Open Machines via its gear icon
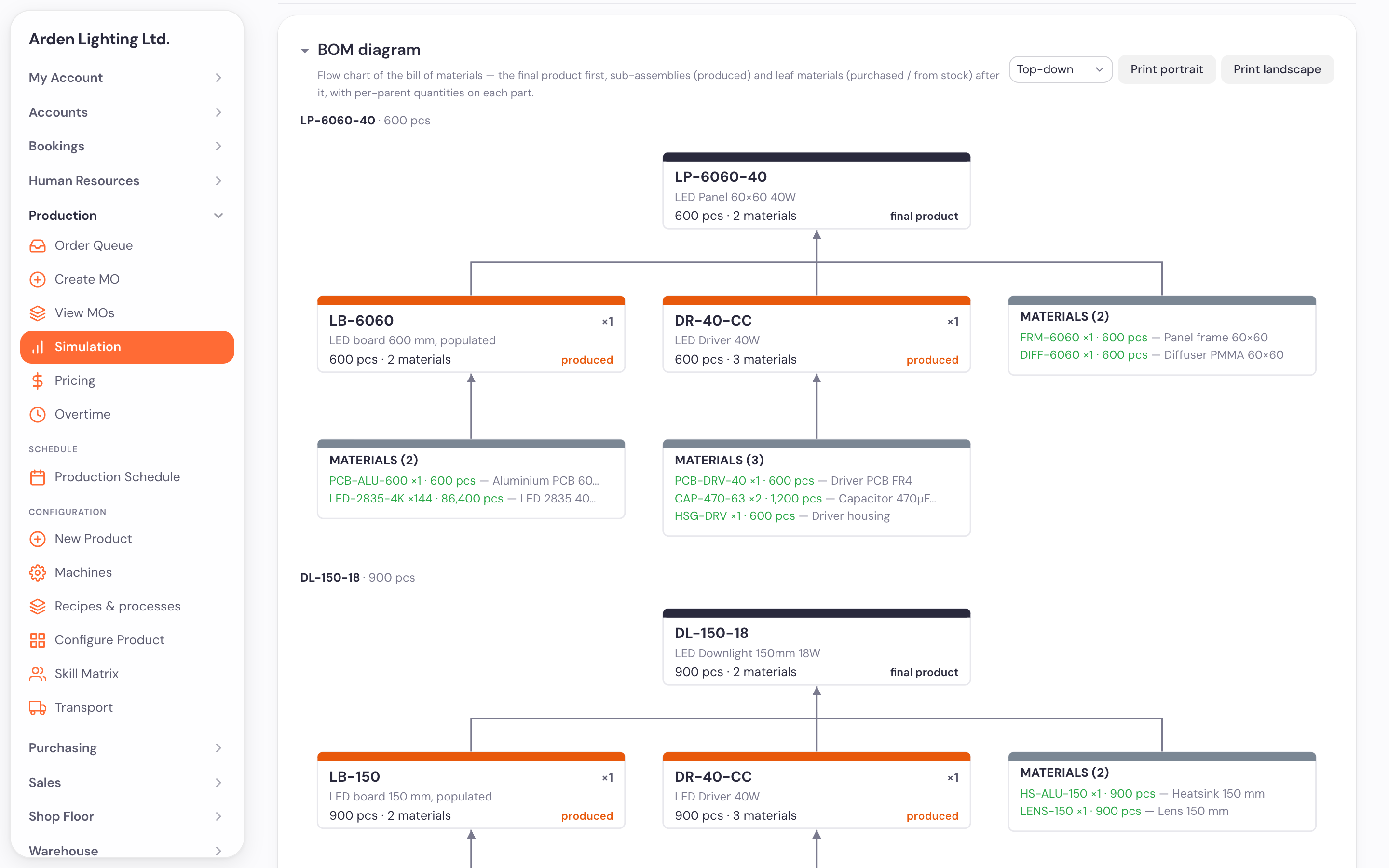Screen dimensions: 1389x868 point(37,573)
